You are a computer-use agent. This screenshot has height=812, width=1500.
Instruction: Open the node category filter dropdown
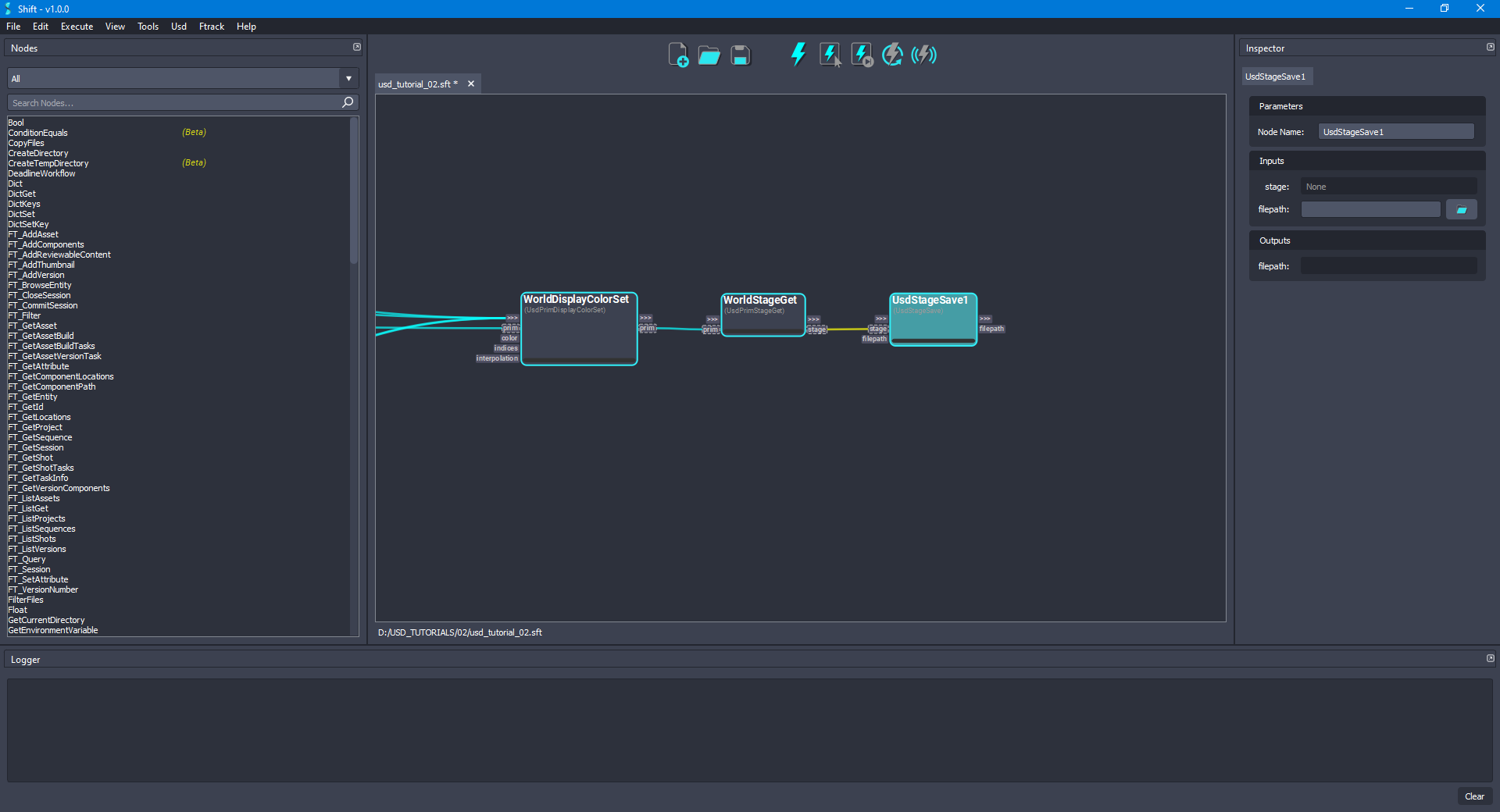click(348, 78)
